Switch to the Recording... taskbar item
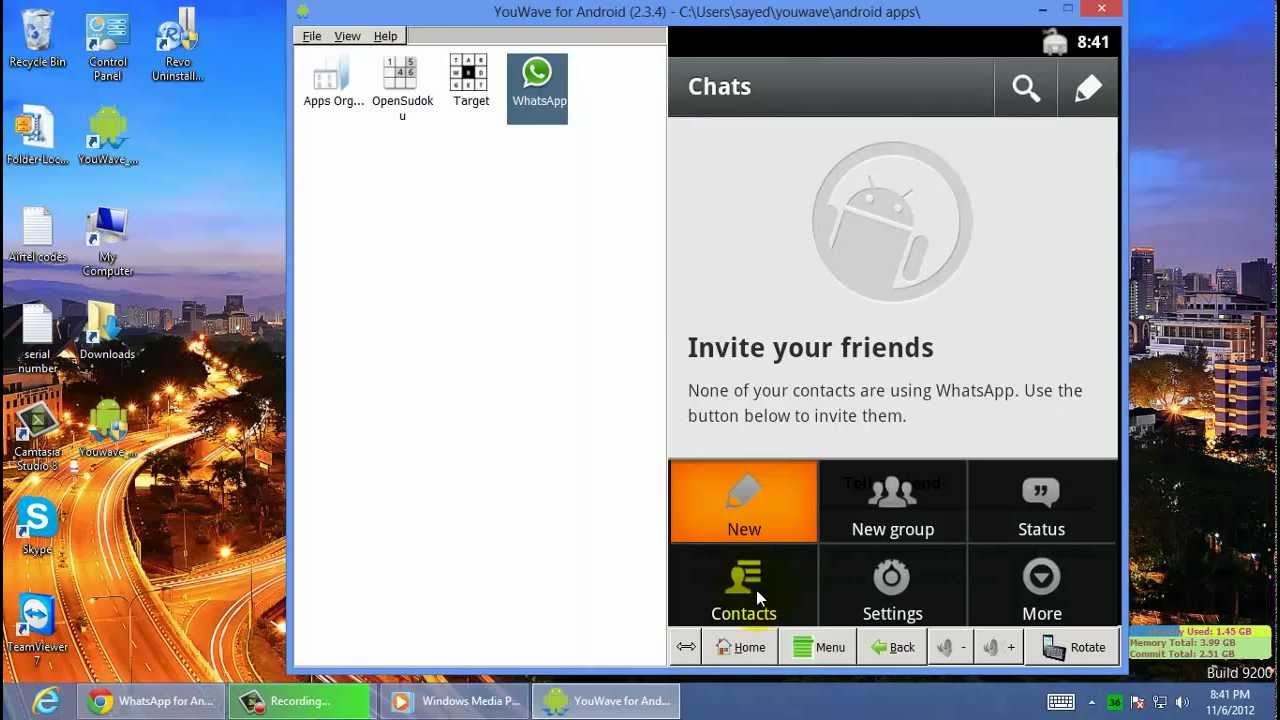1280x720 pixels. click(300, 701)
